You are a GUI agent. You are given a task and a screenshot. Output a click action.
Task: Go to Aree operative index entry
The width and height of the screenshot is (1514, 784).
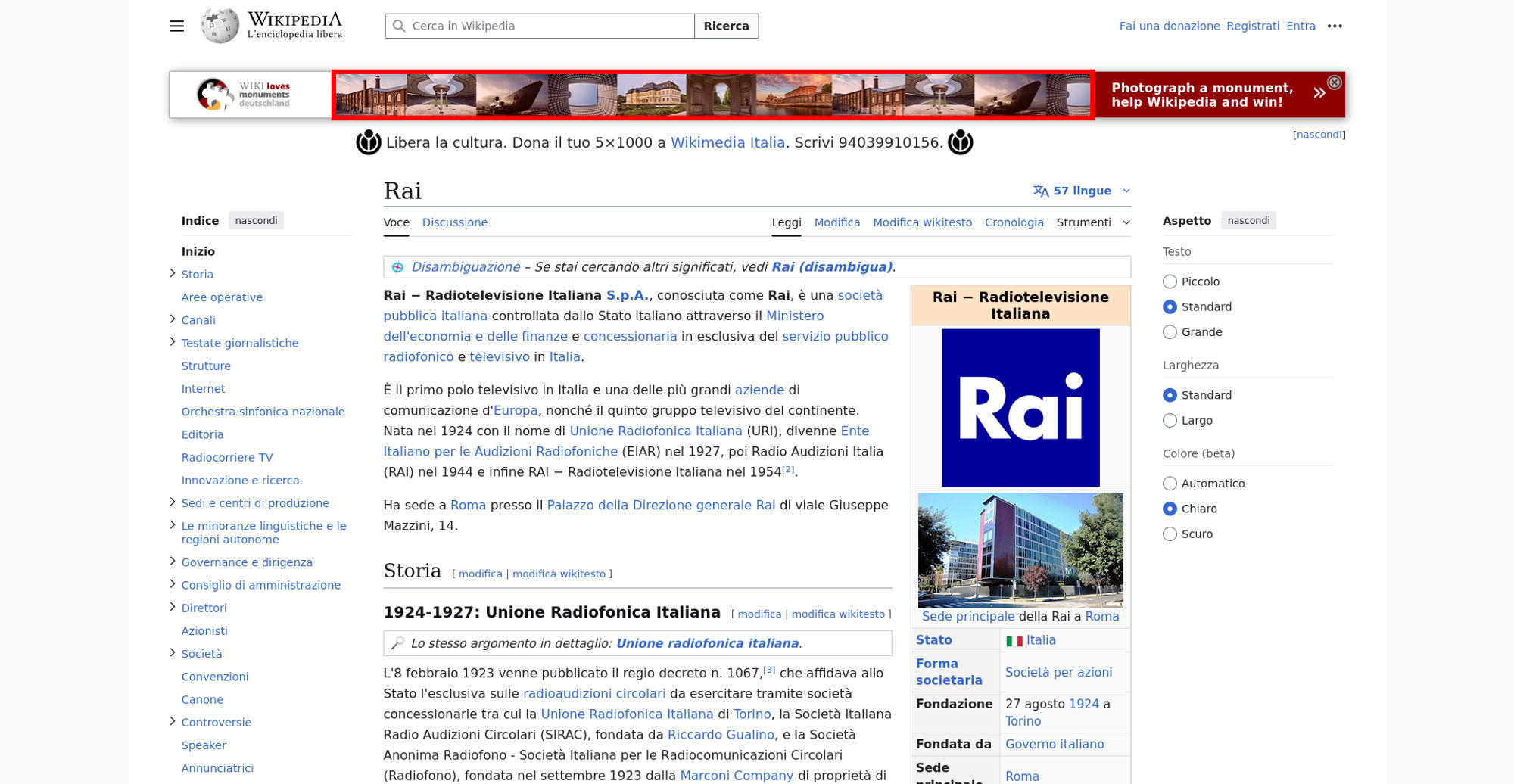point(222,297)
